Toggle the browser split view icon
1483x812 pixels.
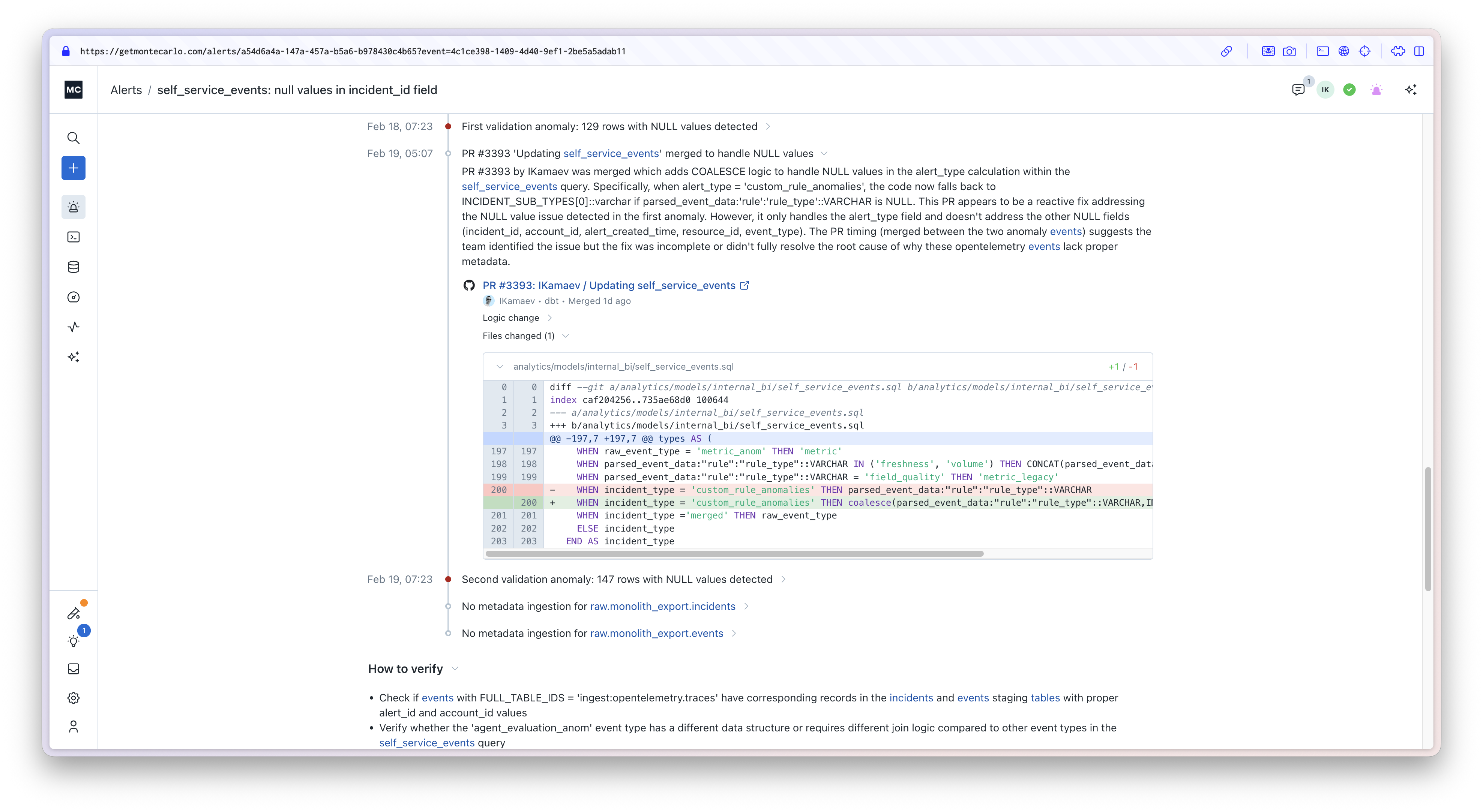(x=1419, y=51)
